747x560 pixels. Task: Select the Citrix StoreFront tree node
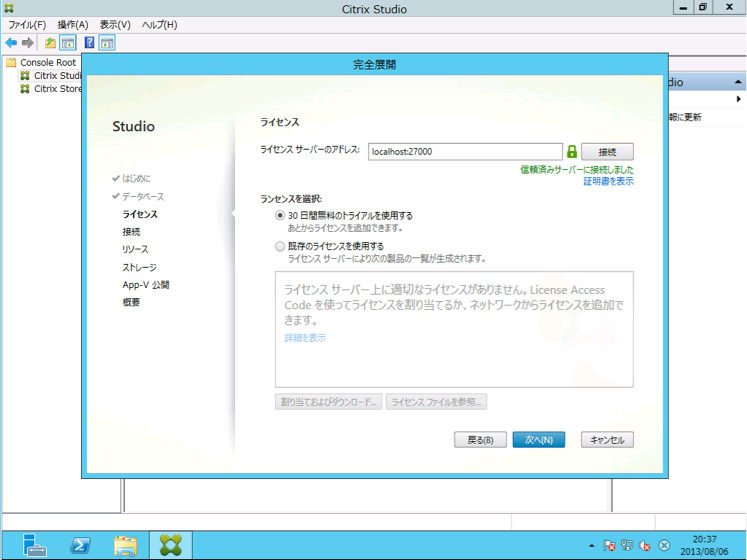[50, 89]
